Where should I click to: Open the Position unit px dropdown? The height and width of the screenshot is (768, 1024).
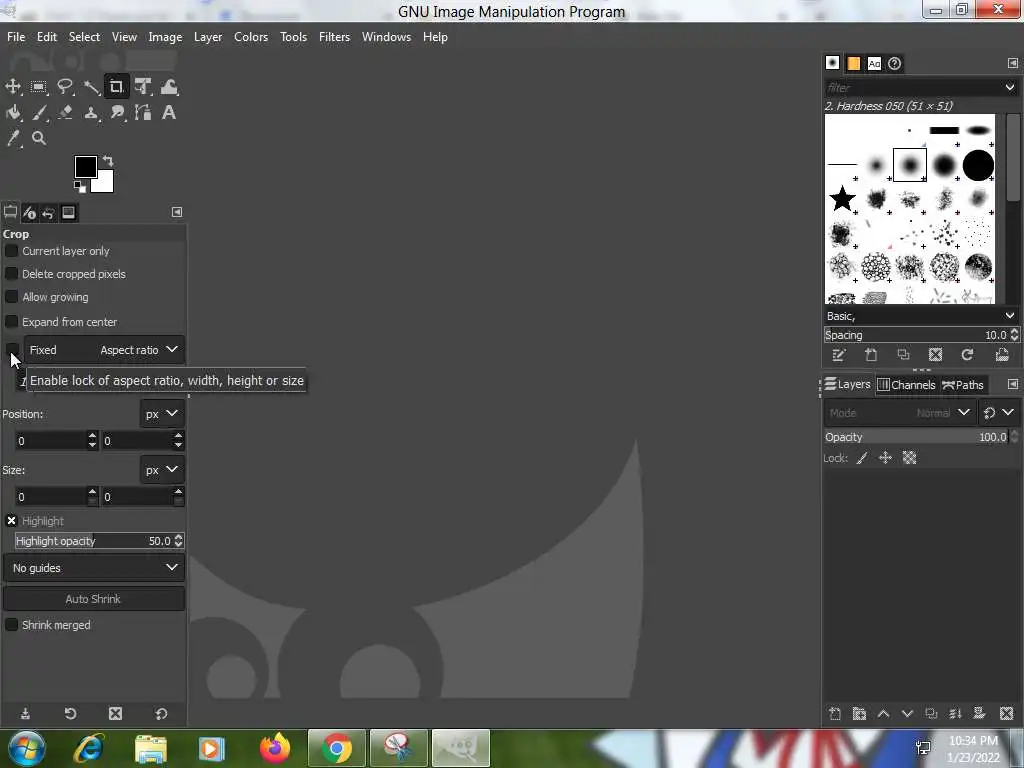pyautogui.click(x=162, y=414)
